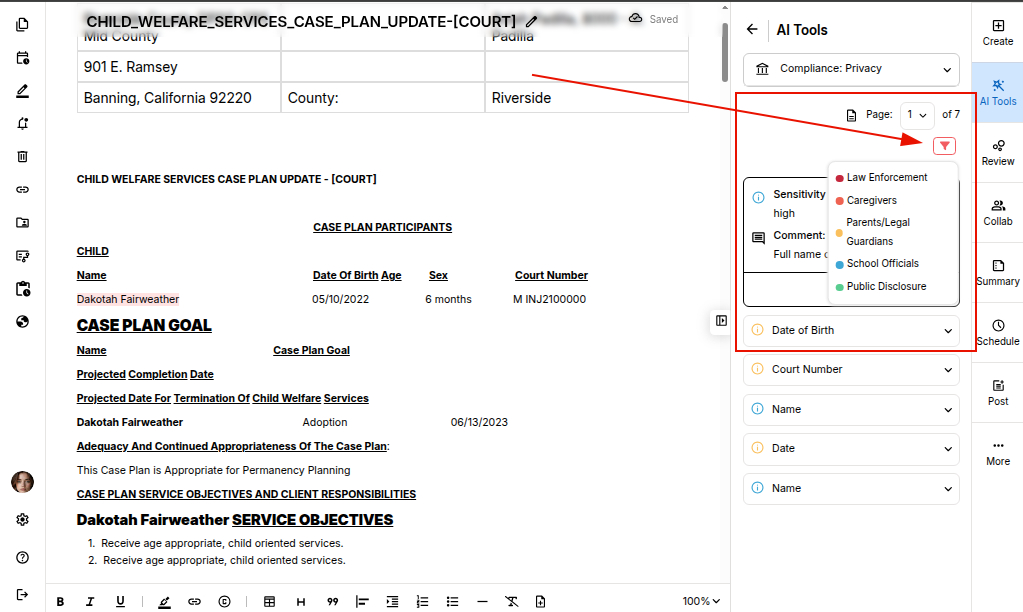Viewport: 1023px width, 612px height.
Task: Toggle bold formatting
Action: [x=60, y=601]
